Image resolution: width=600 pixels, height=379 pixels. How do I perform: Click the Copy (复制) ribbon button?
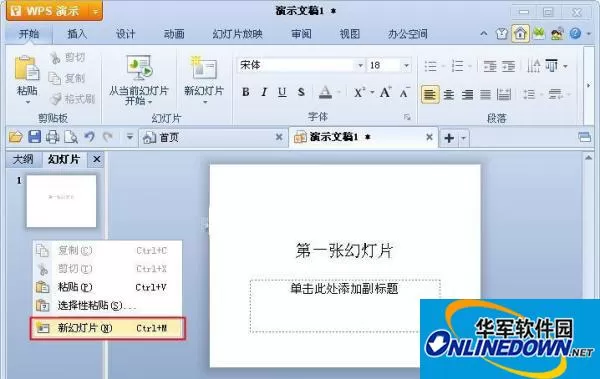[67, 78]
